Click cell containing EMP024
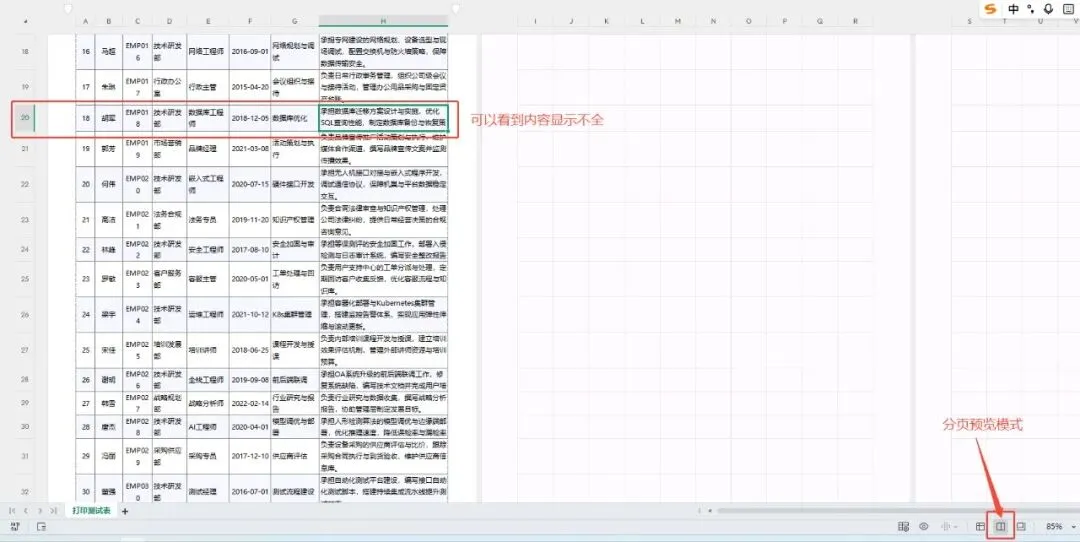The height and width of the screenshot is (542, 1080). [x=137, y=315]
